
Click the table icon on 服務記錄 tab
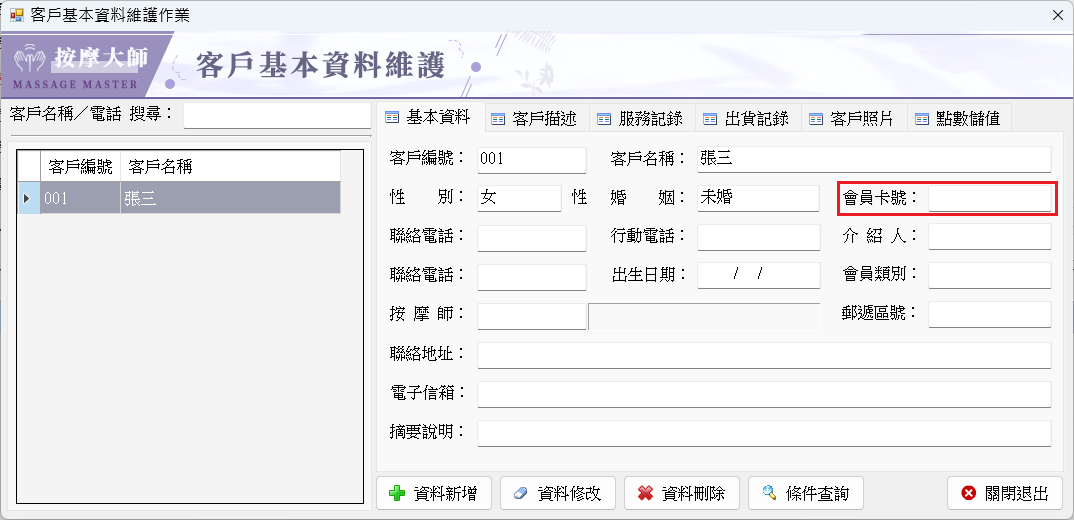tap(603, 119)
